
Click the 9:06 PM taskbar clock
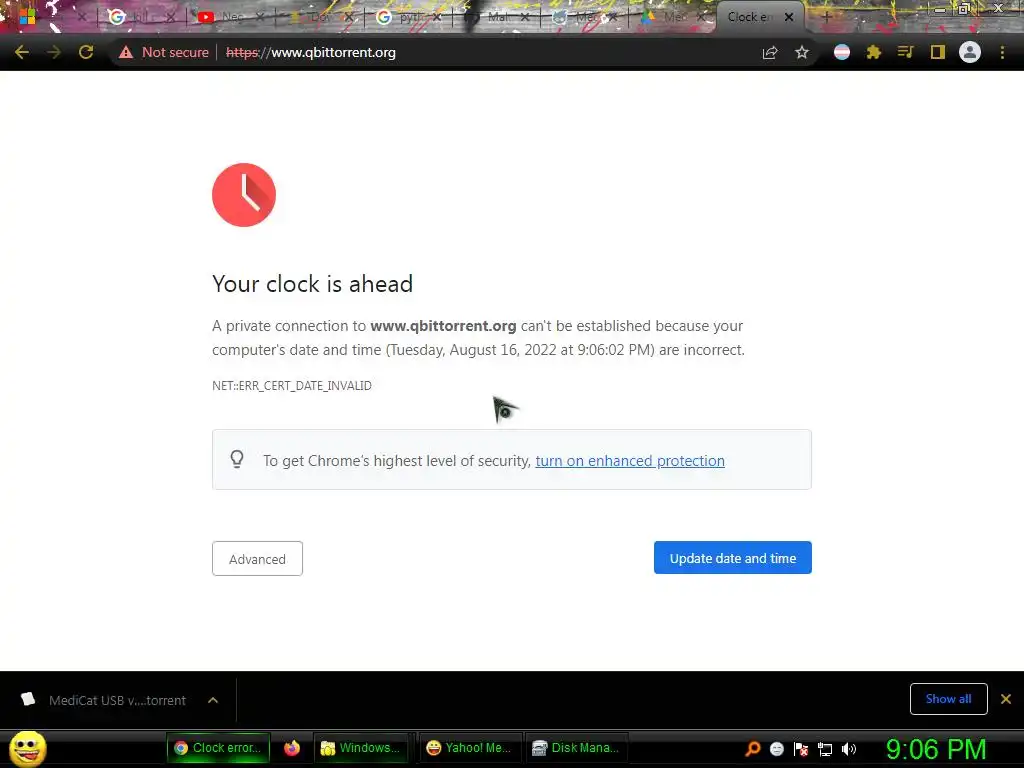(936, 749)
